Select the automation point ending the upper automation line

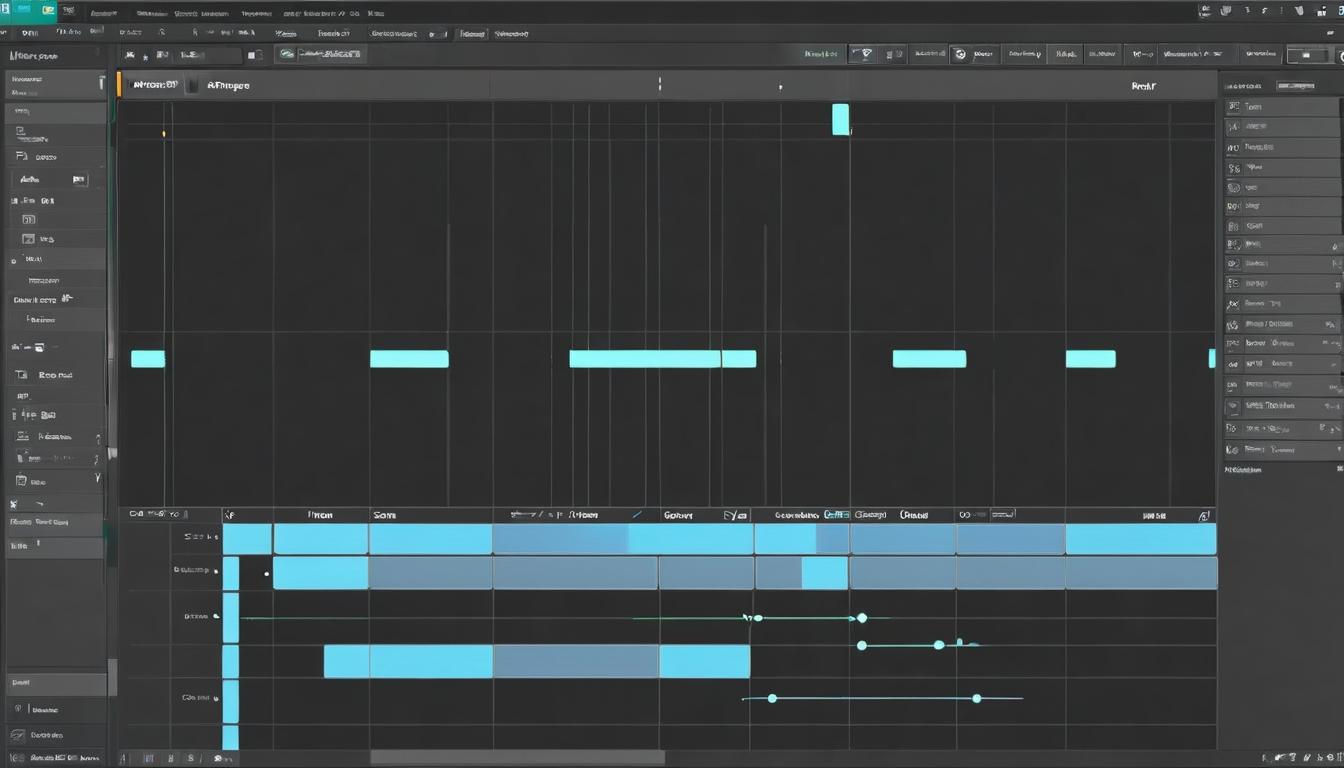(x=862, y=618)
